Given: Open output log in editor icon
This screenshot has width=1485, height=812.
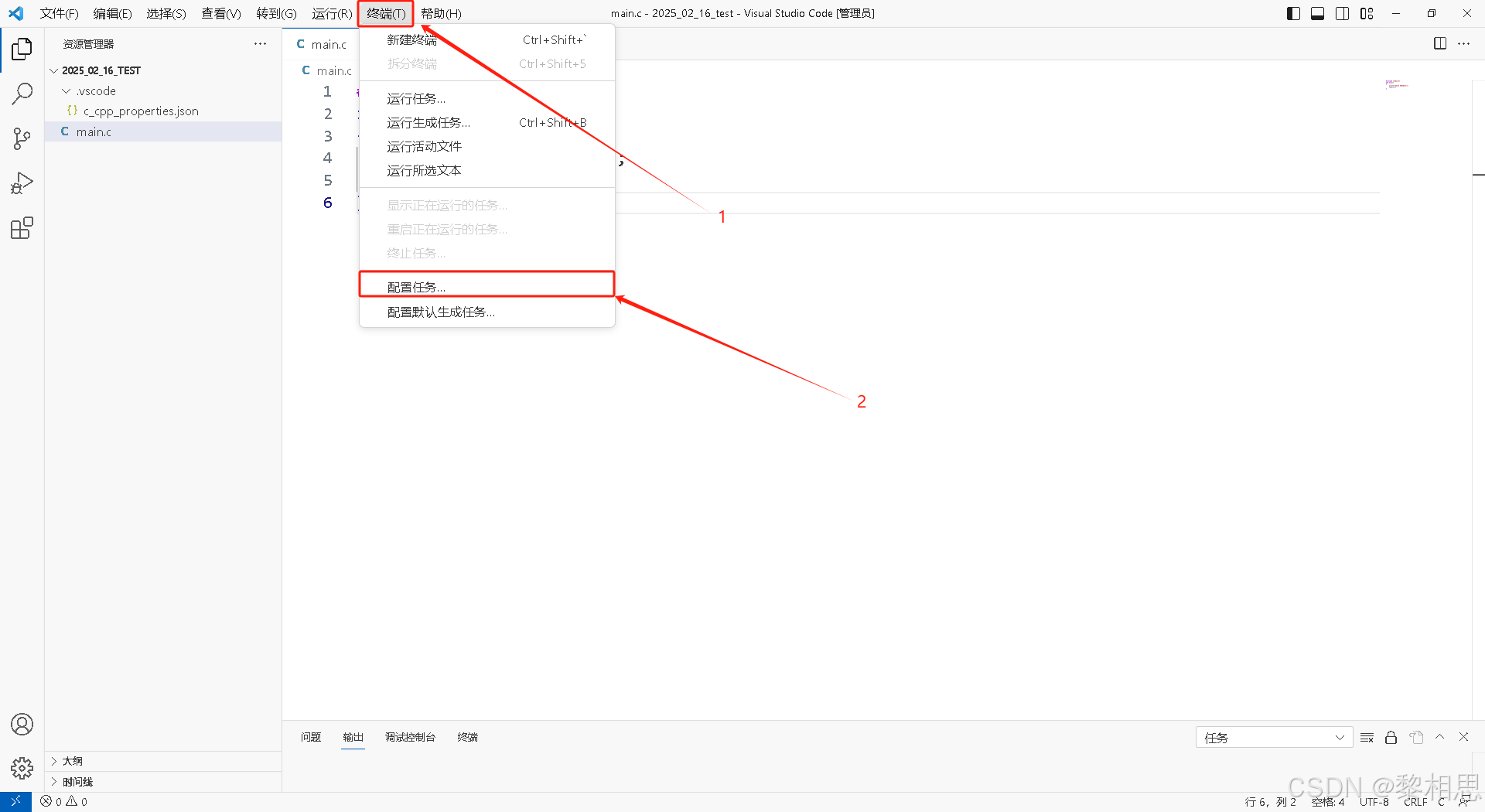Looking at the screenshot, I should pyautogui.click(x=1416, y=738).
